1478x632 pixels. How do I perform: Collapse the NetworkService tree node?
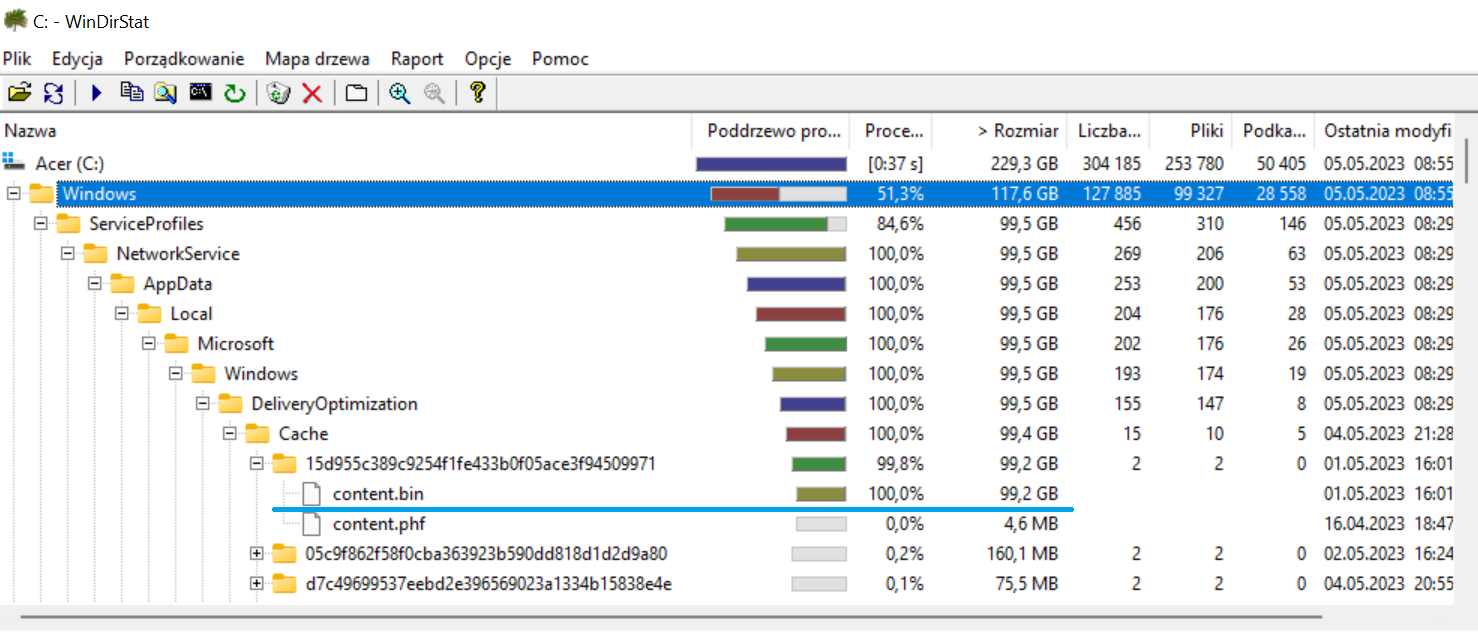[68, 253]
